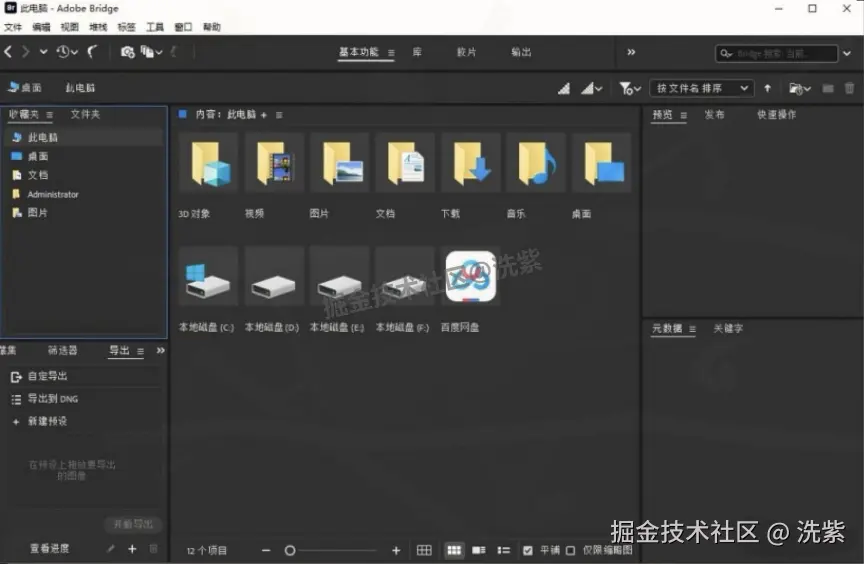Switch to list view icon
The width and height of the screenshot is (864, 564).
click(504, 550)
